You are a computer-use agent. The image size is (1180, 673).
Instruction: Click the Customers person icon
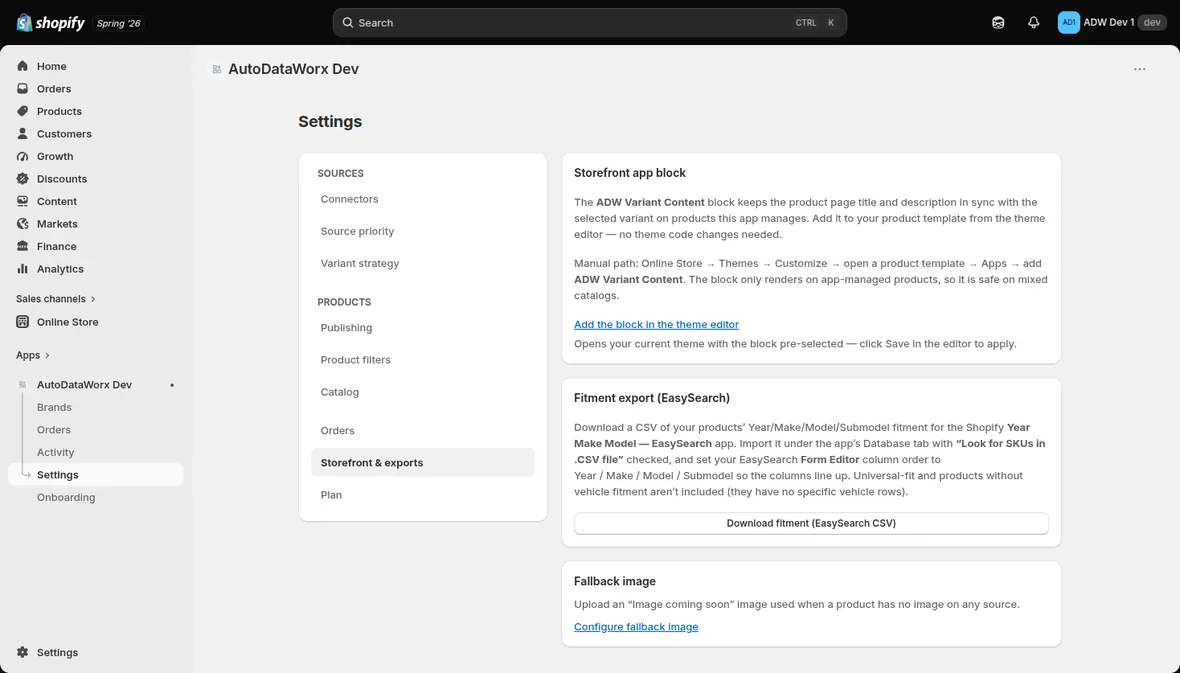point(23,134)
